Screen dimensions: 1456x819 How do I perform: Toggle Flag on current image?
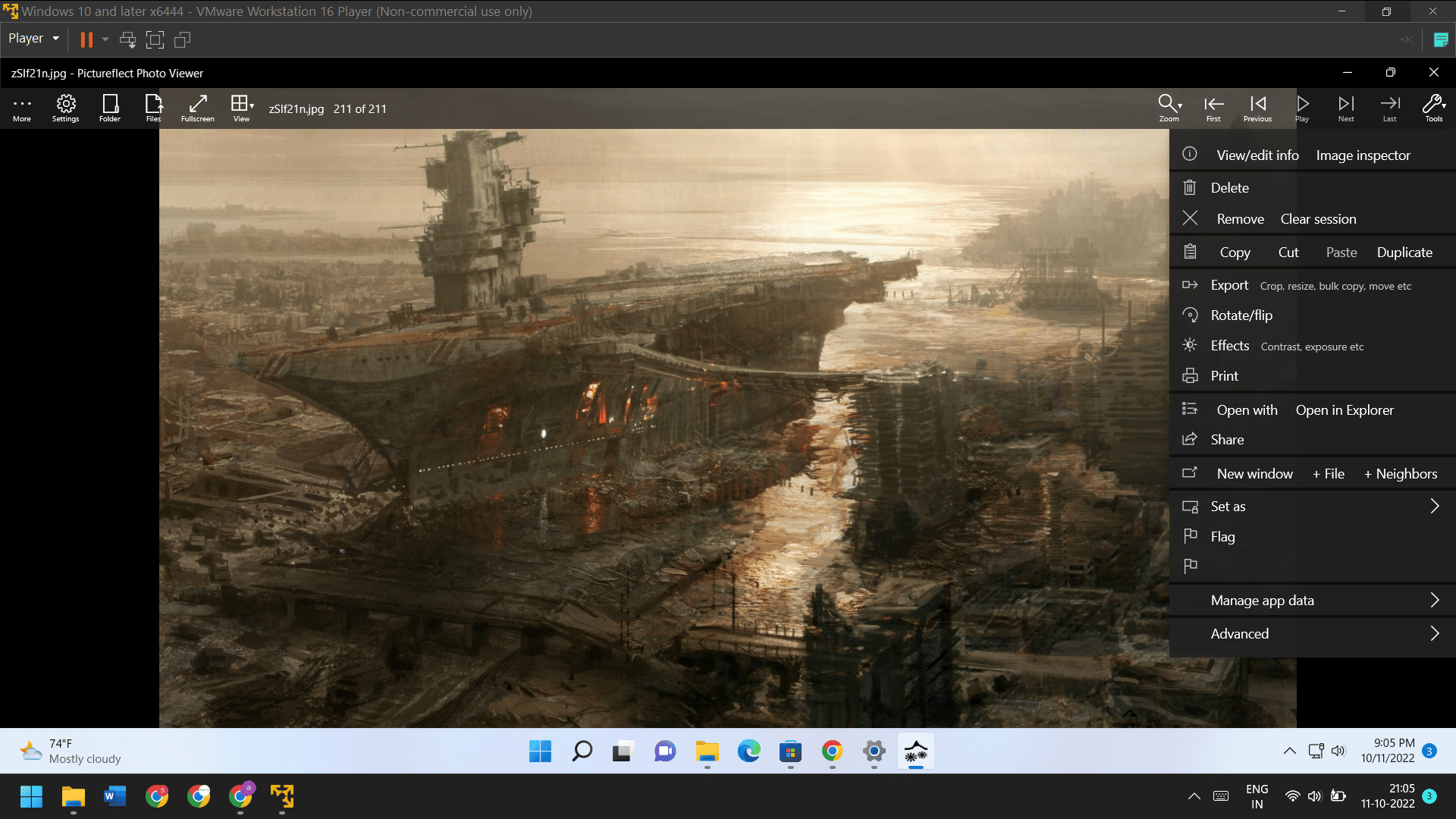point(1222,536)
